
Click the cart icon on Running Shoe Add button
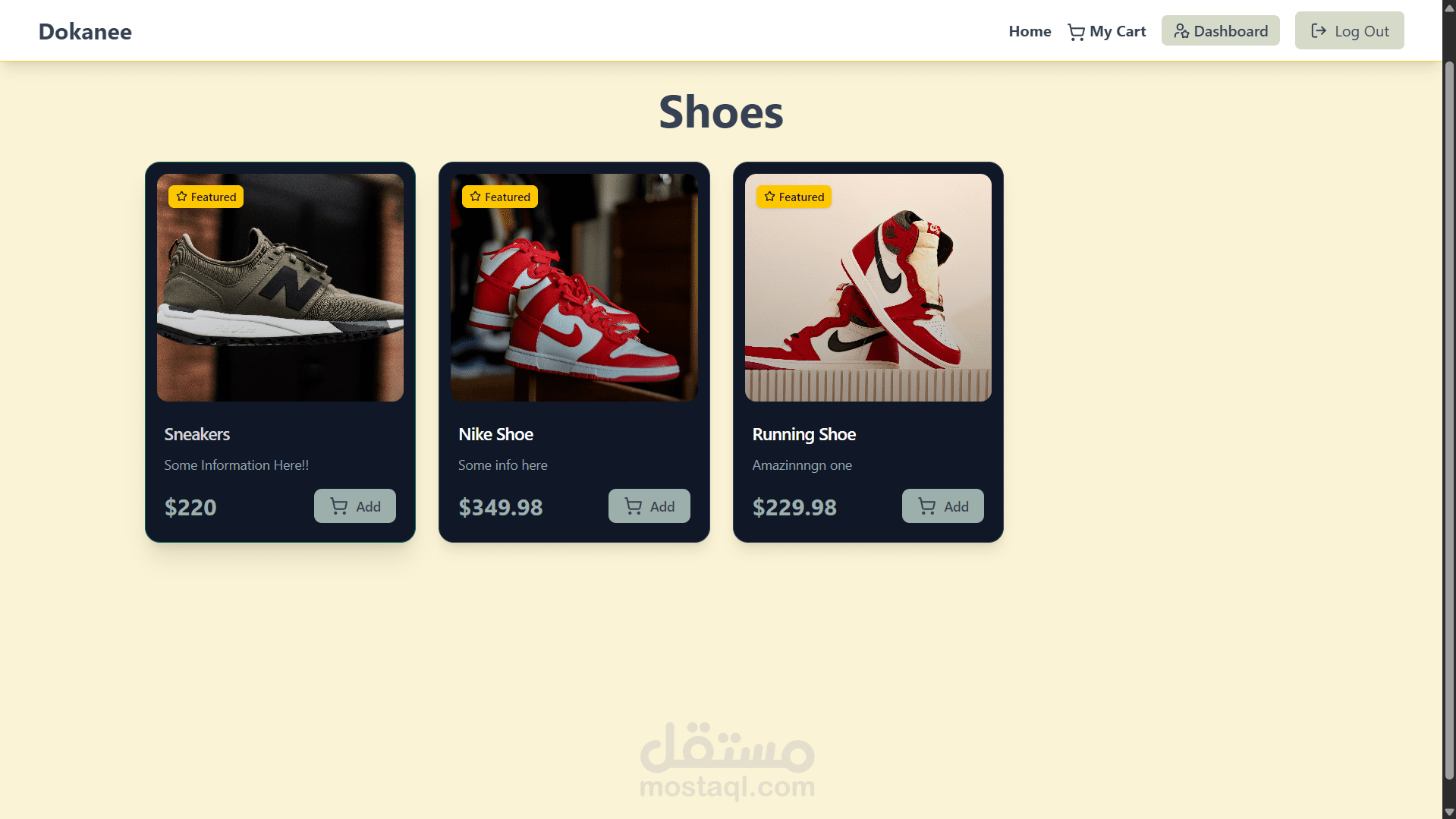coord(926,506)
